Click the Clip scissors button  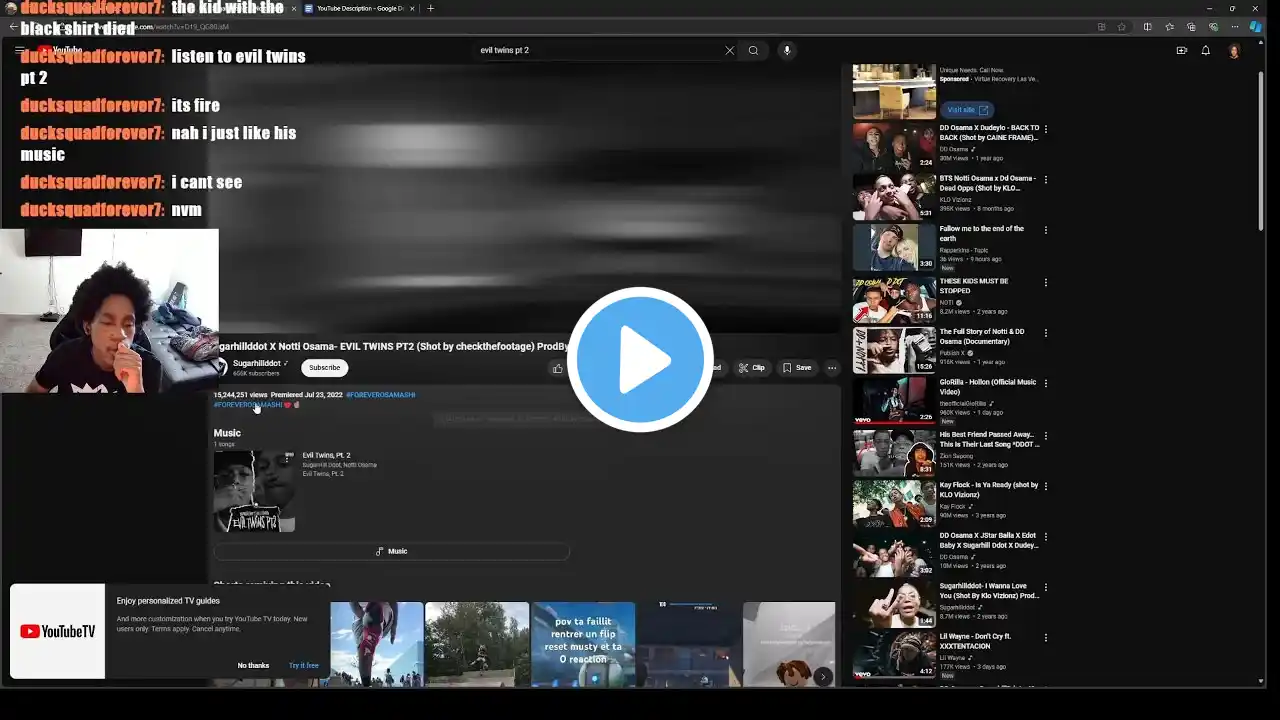coord(752,368)
